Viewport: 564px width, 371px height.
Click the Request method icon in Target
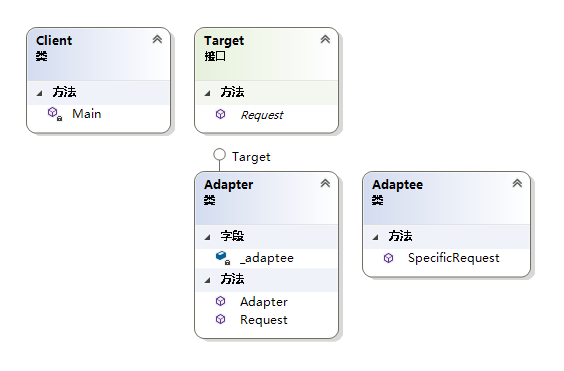coord(220,114)
